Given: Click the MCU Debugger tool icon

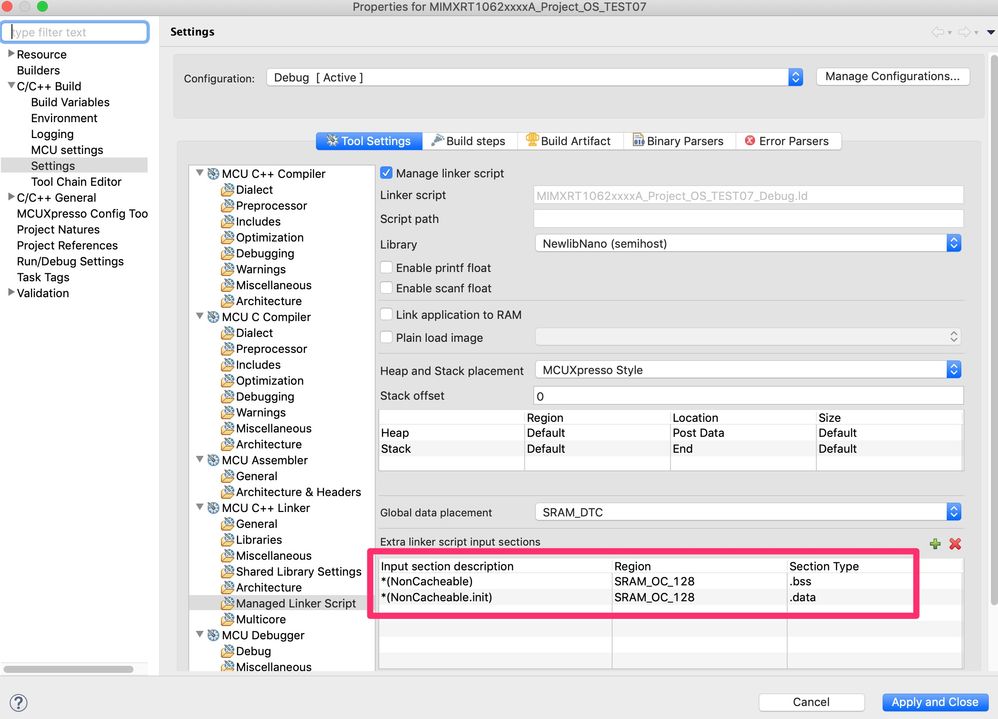Looking at the screenshot, I should pyautogui.click(x=213, y=635).
